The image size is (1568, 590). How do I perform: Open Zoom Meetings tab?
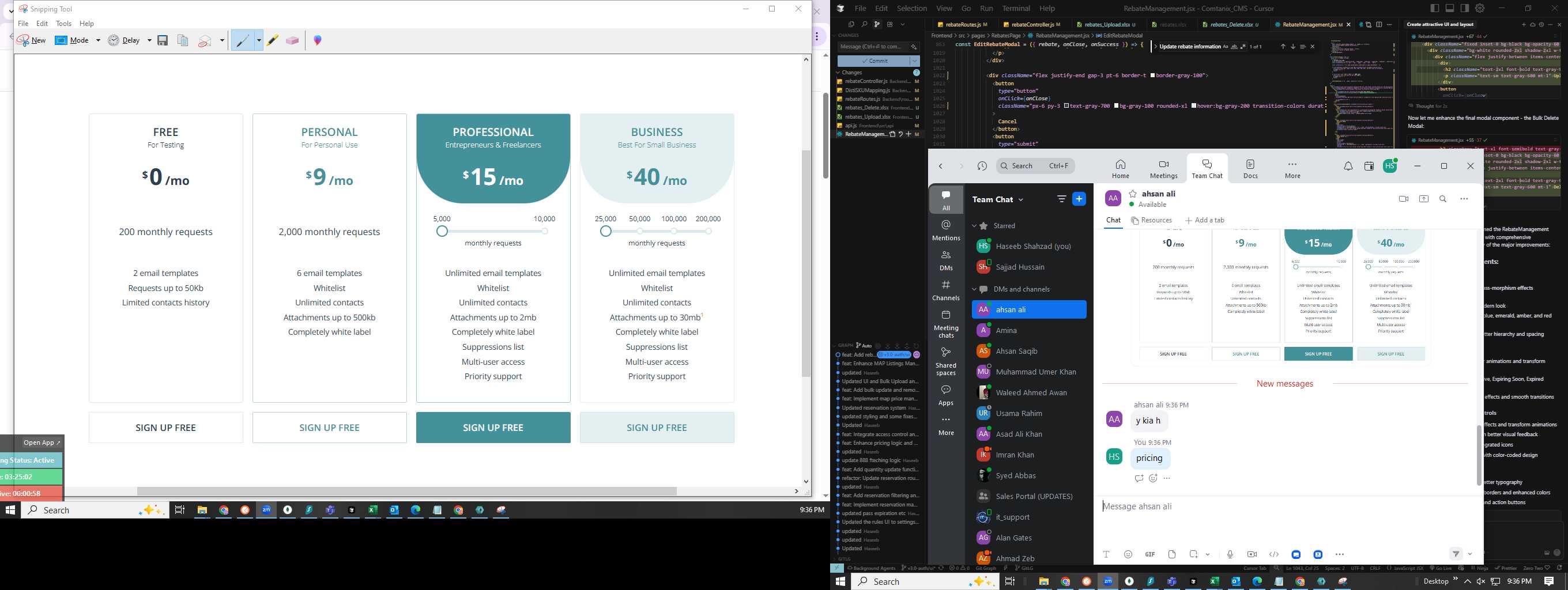[1163, 168]
